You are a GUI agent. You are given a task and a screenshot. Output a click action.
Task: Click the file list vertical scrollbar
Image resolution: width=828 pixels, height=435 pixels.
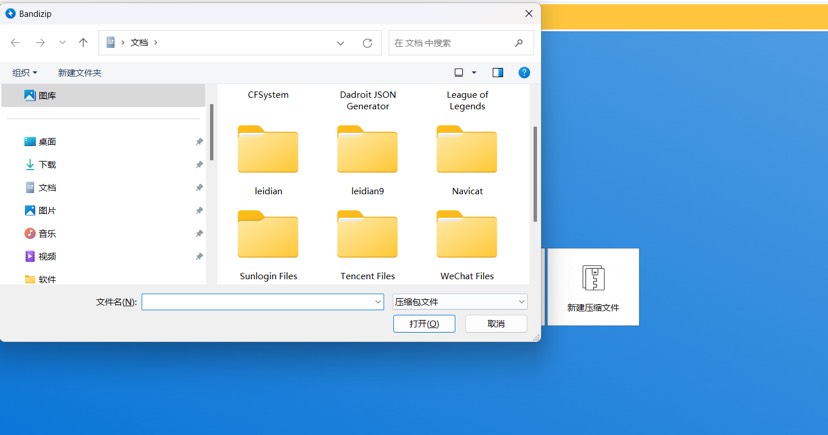point(535,174)
